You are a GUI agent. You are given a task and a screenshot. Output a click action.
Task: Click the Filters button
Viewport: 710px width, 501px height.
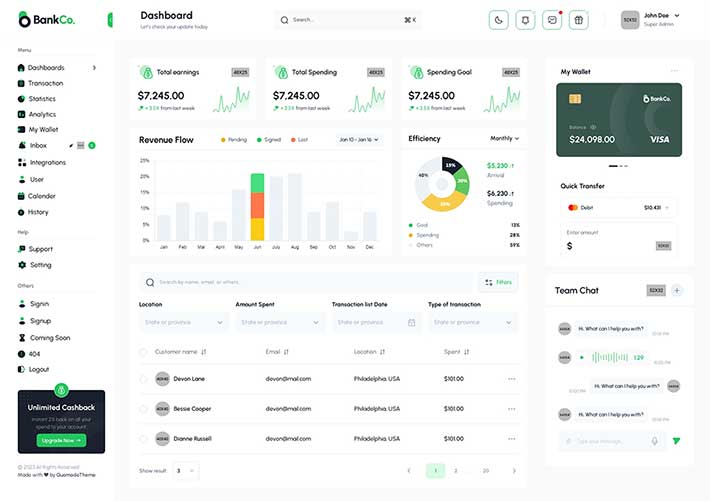(498, 282)
